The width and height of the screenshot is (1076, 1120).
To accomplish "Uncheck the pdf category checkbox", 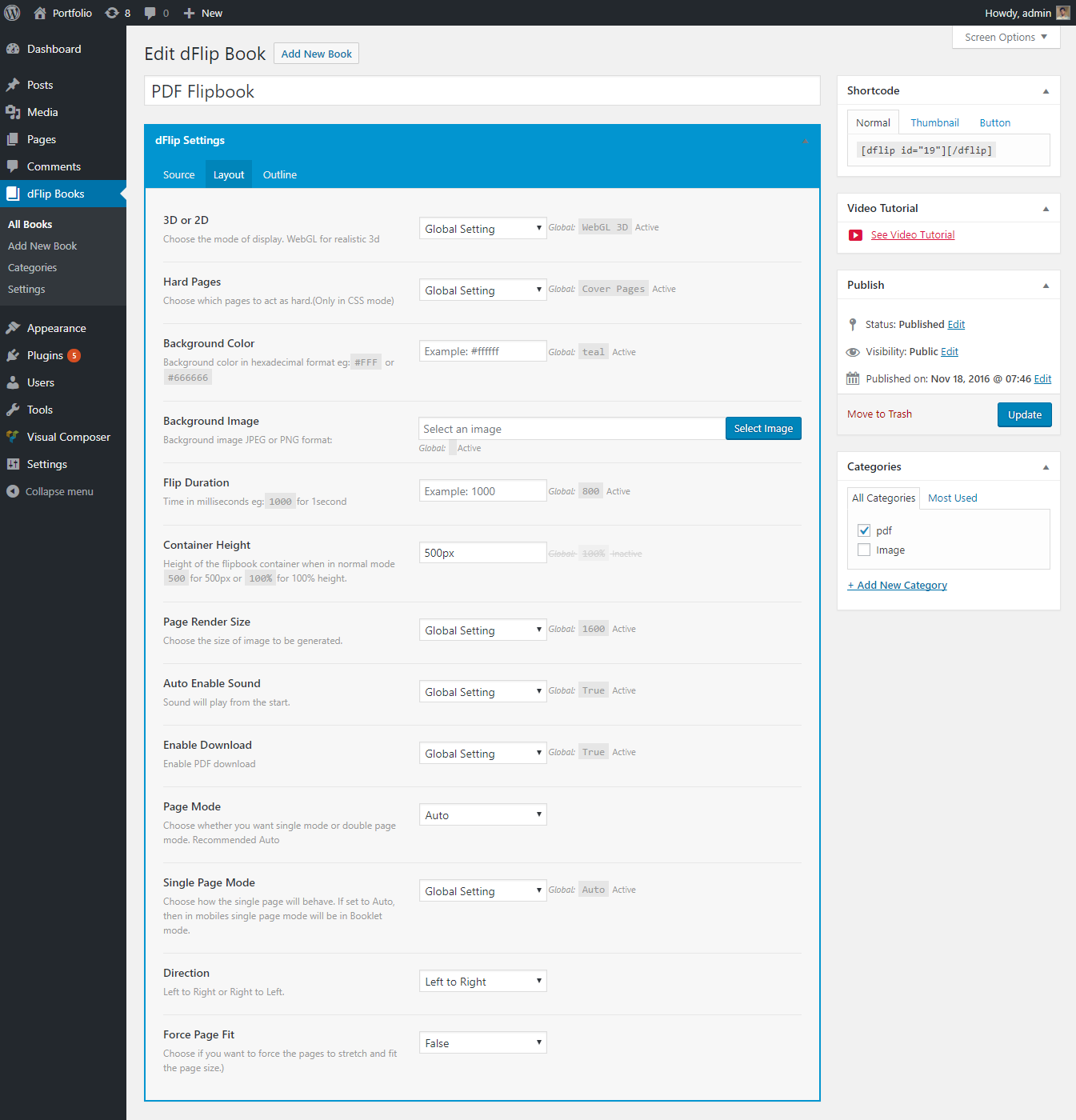I will (x=864, y=530).
